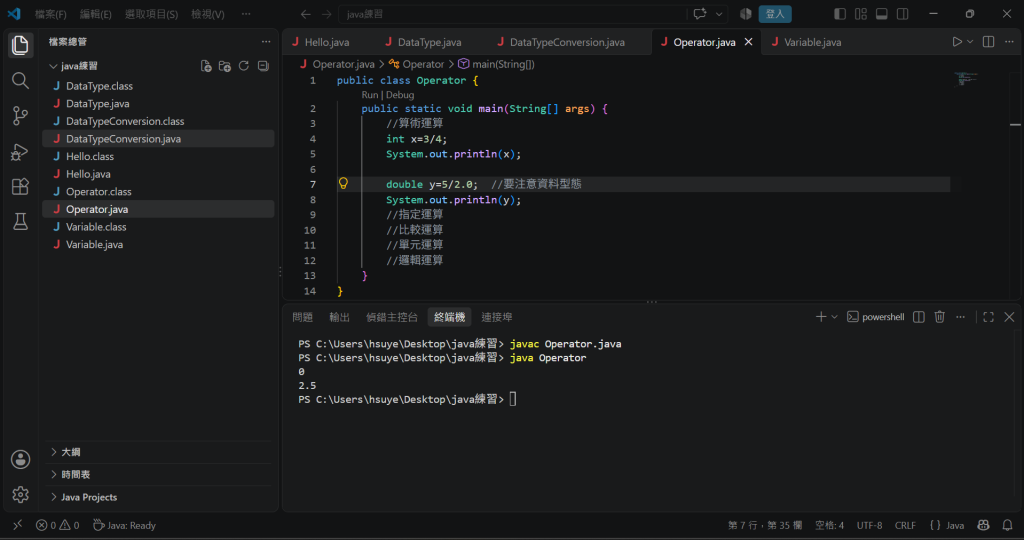Switch to Hello.java editor tab

click(327, 42)
